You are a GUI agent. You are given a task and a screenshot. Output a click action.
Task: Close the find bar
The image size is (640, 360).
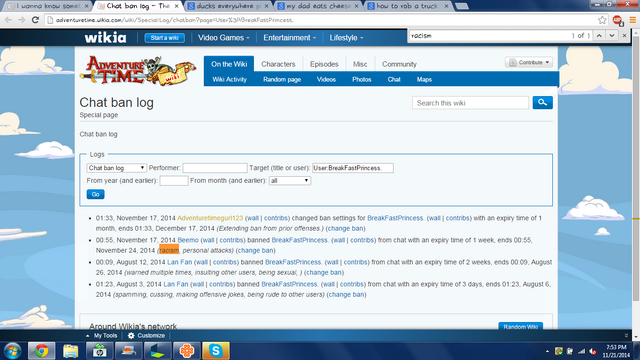pos(624,36)
